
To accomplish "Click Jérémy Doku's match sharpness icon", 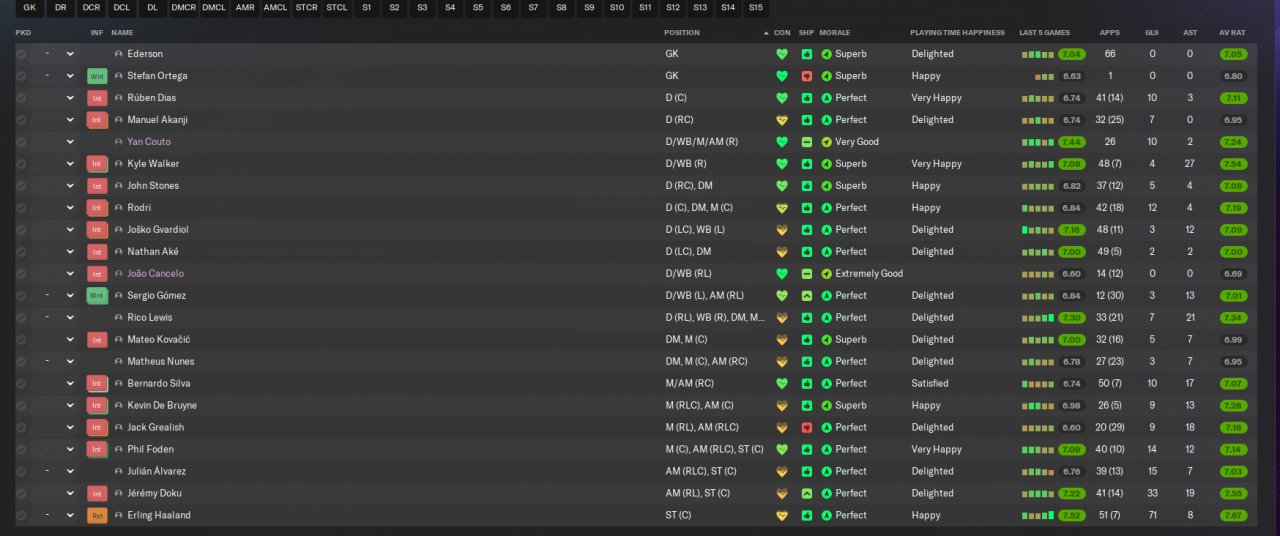I will point(807,494).
